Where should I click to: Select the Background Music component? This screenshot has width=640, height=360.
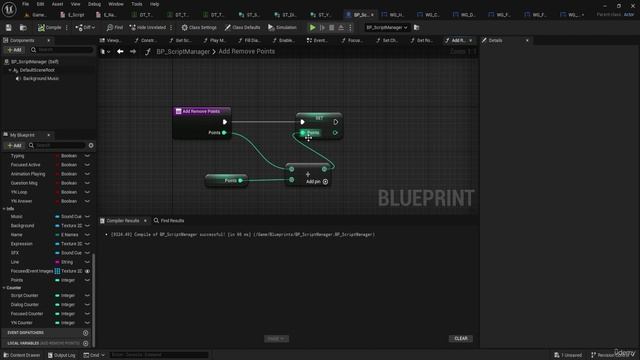tap(41, 78)
